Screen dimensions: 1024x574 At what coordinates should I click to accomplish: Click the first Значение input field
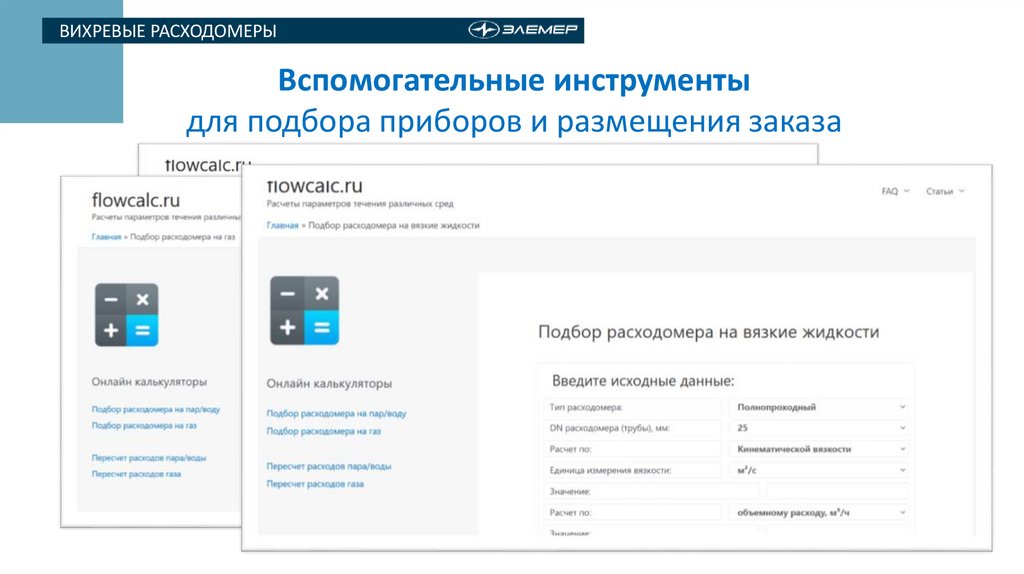(837, 491)
